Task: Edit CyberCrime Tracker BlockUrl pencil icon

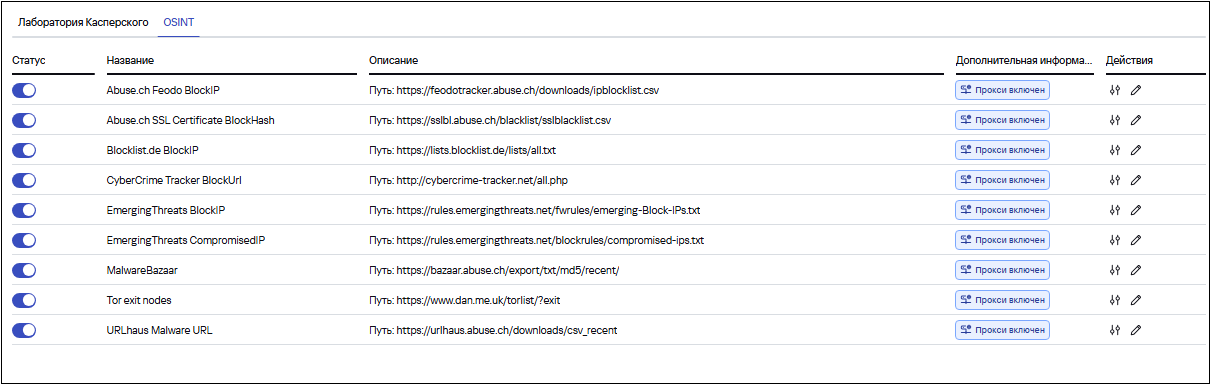Action: click(1135, 180)
